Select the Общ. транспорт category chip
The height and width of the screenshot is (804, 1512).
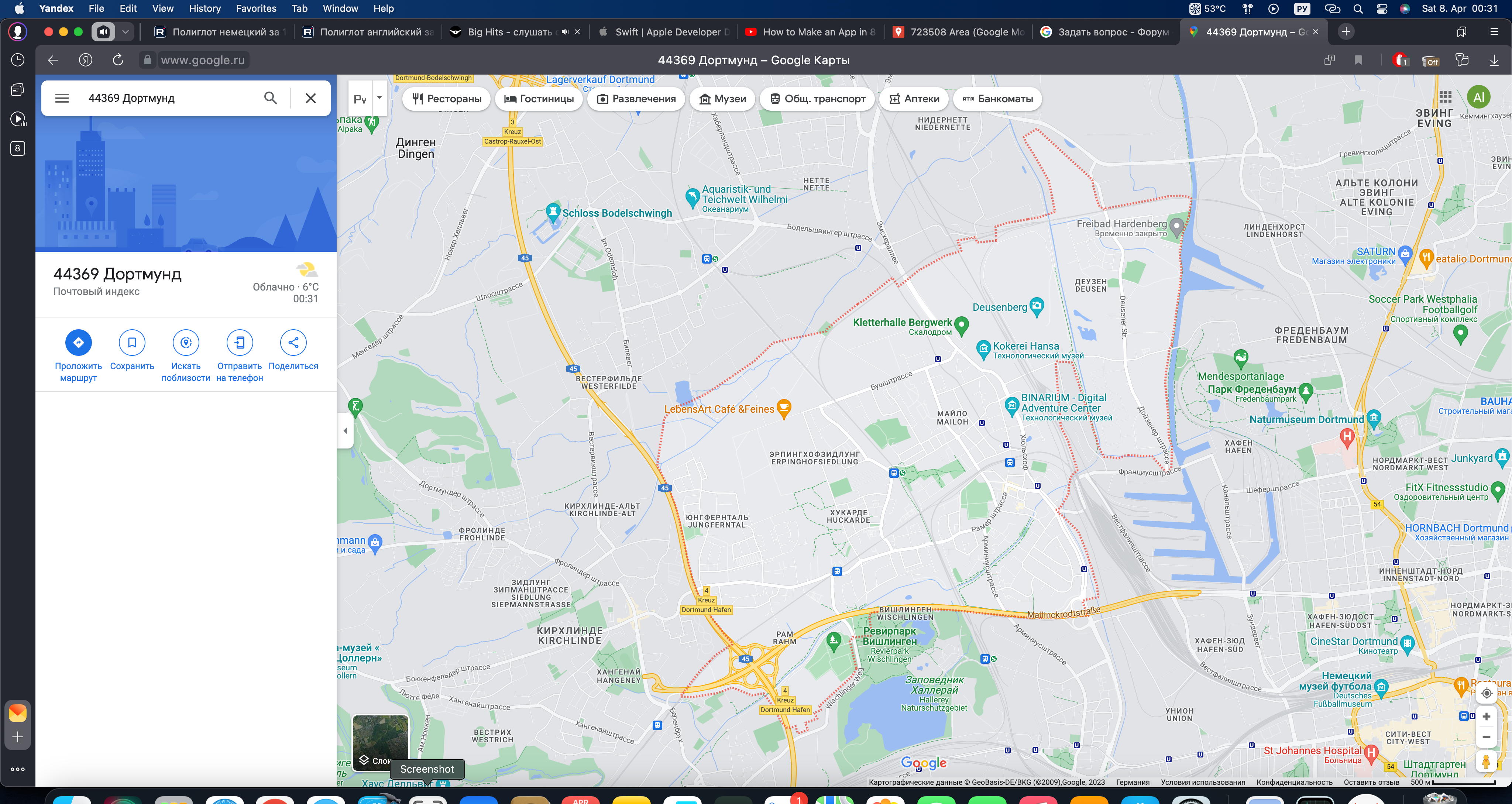click(818, 99)
